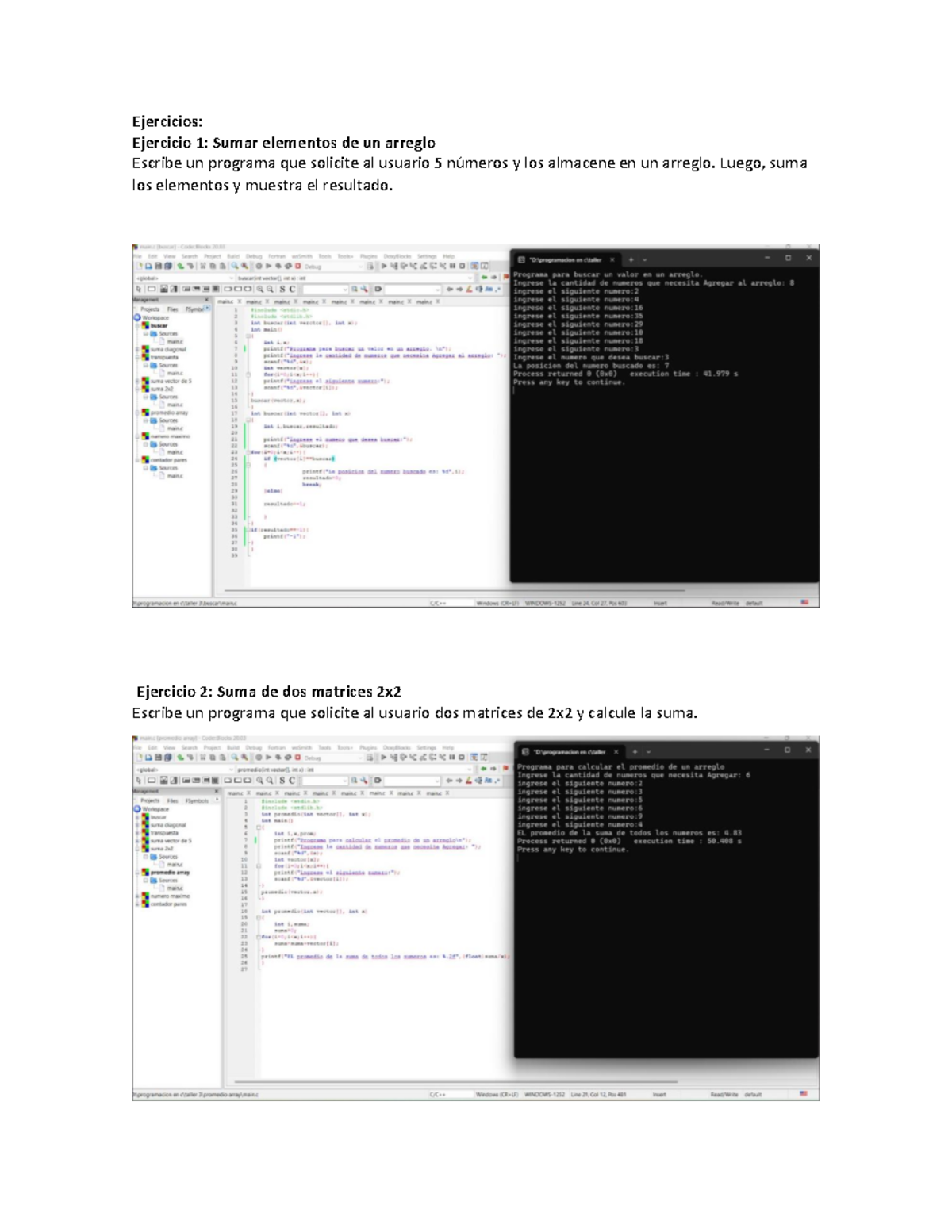
Task: Switch to the Files tab in the promedio array Management panel
Action: [172, 800]
